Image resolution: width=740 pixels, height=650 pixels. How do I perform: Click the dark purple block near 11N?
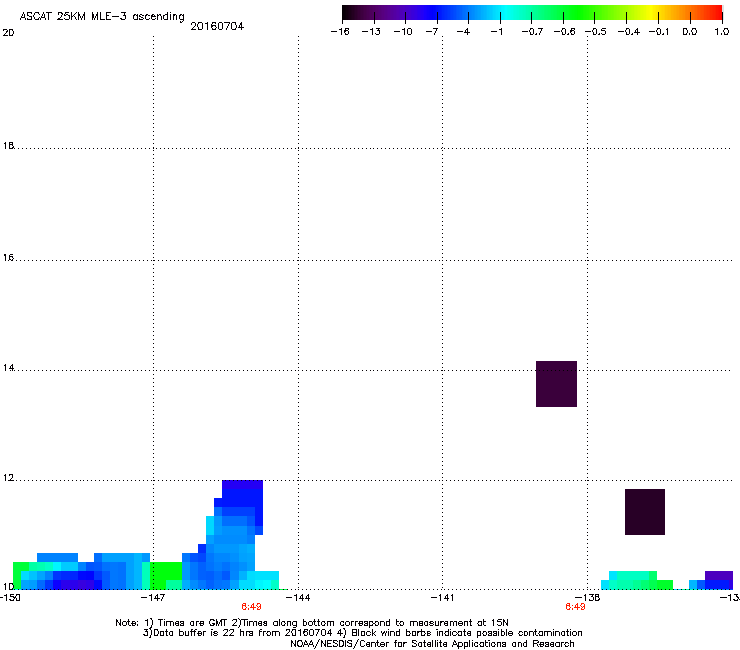coord(645,512)
